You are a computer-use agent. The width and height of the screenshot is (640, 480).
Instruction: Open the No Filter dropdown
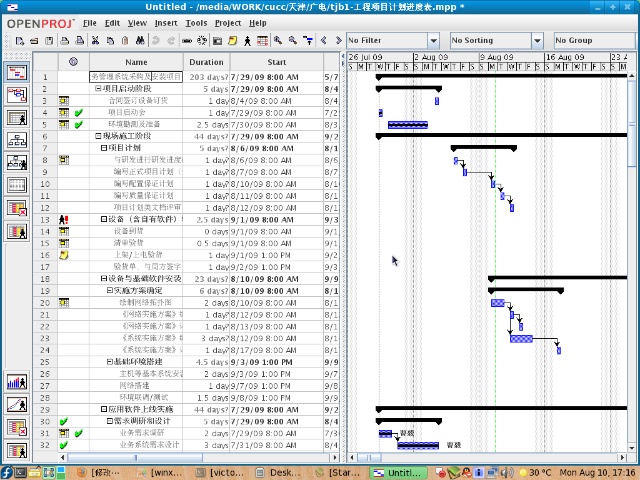392,41
